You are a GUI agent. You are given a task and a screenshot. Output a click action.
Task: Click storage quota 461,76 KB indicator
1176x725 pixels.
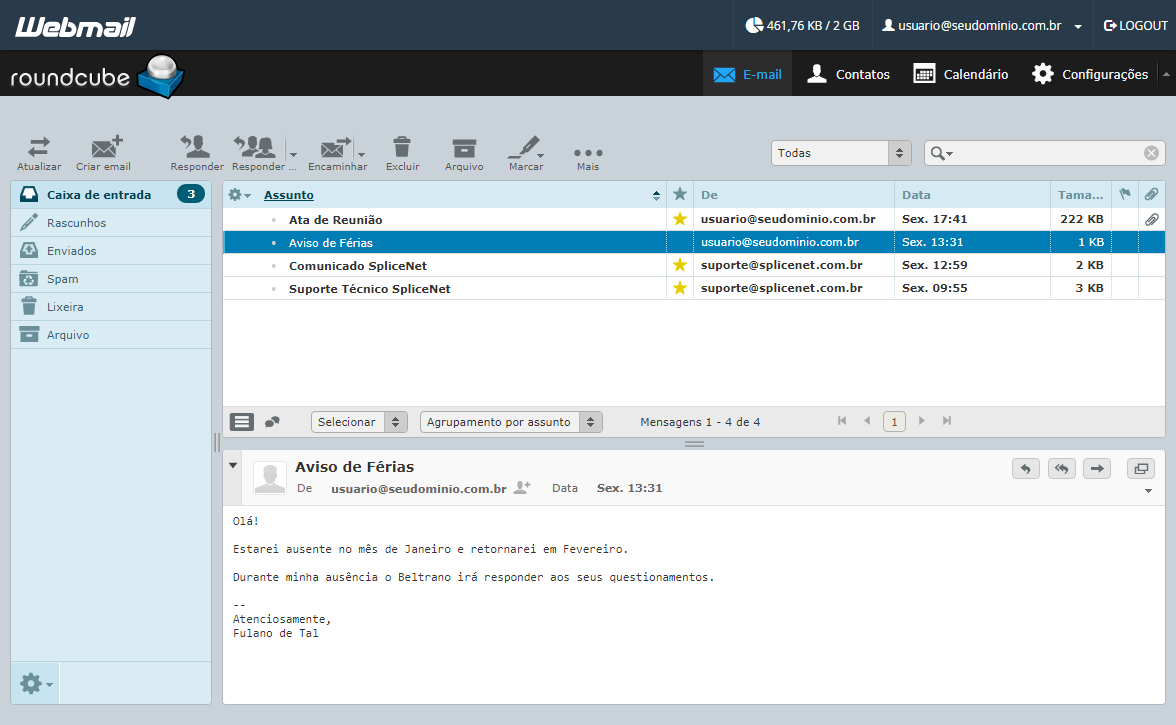802,25
